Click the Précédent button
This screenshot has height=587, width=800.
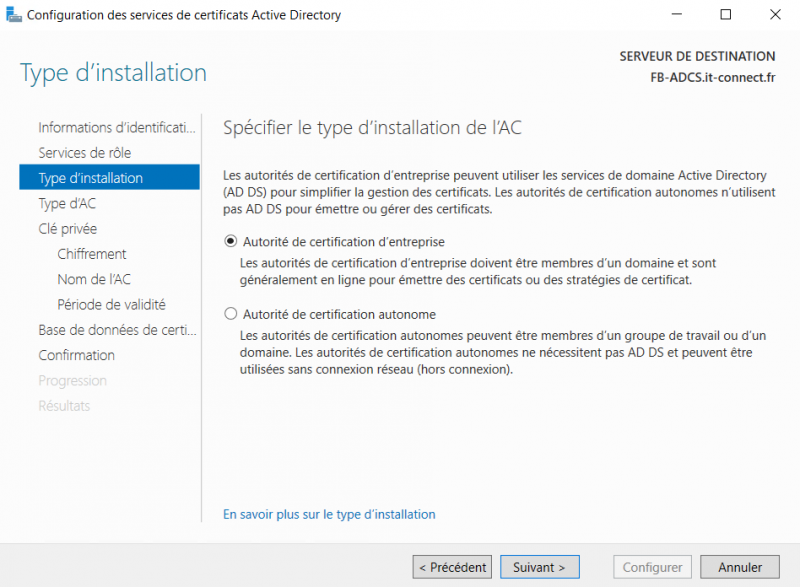[x=452, y=567]
